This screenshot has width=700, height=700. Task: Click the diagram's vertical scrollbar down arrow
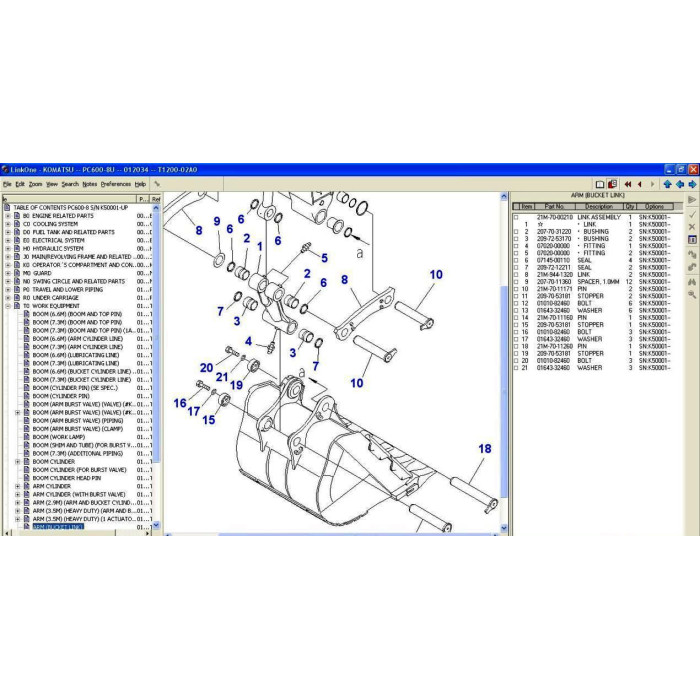pyautogui.click(x=504, y=528)
